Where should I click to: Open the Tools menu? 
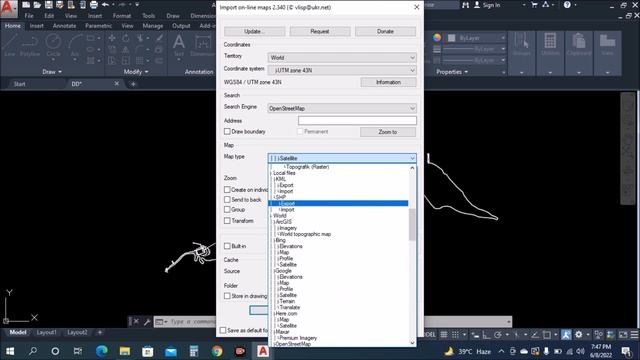pos(149,16)
